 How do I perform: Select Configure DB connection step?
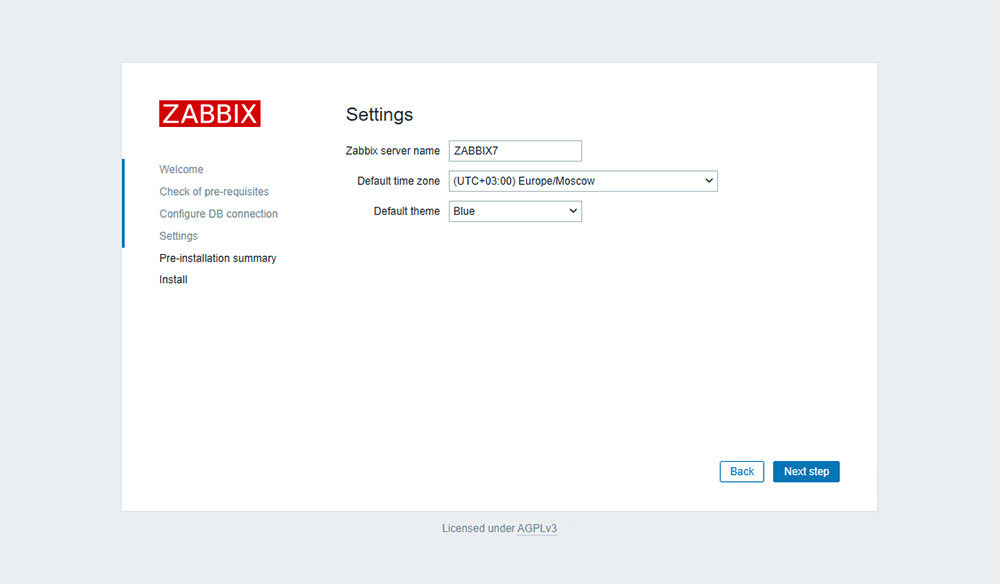(x=219, y=214)
